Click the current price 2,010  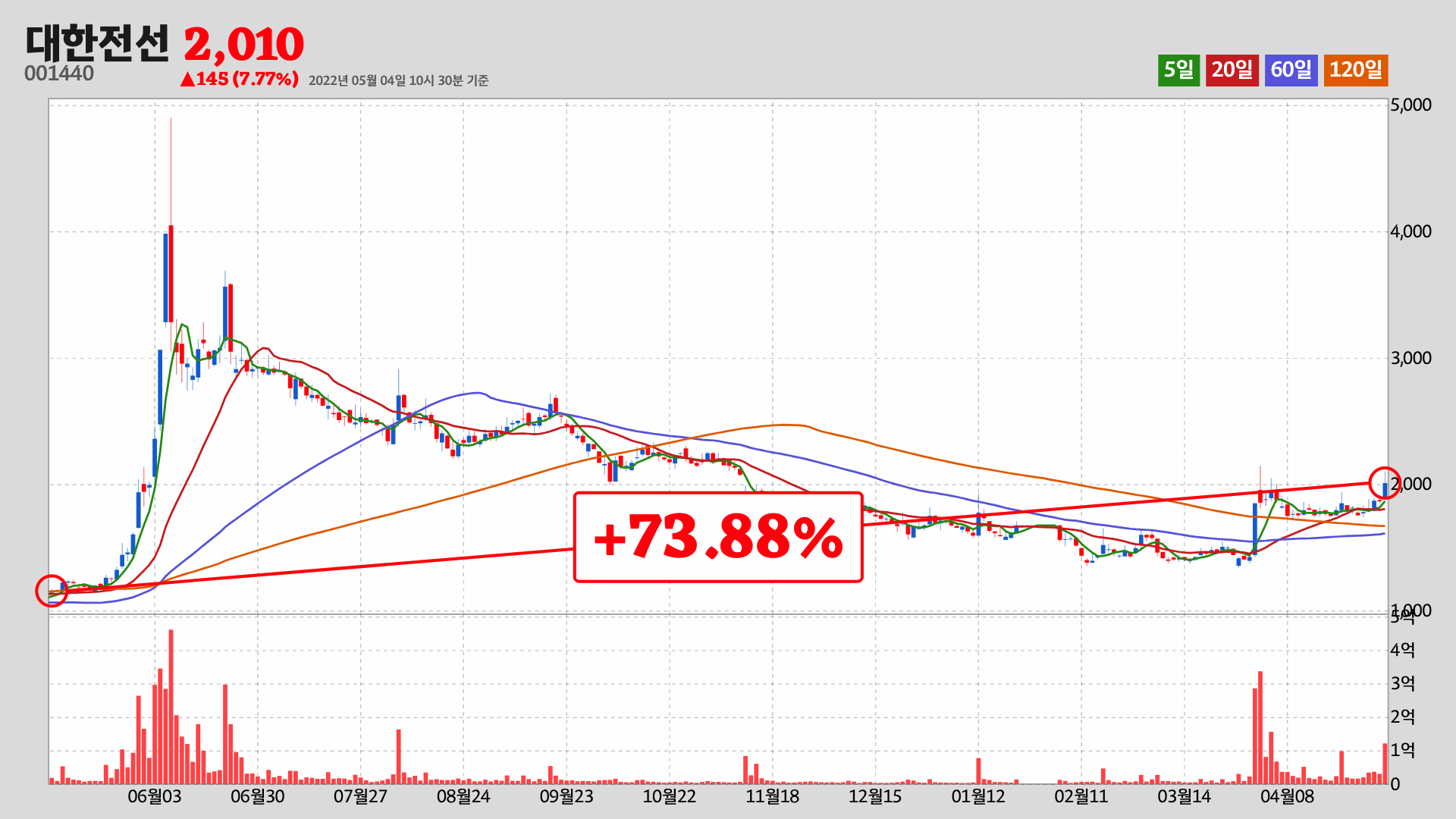tap(243, 44)
